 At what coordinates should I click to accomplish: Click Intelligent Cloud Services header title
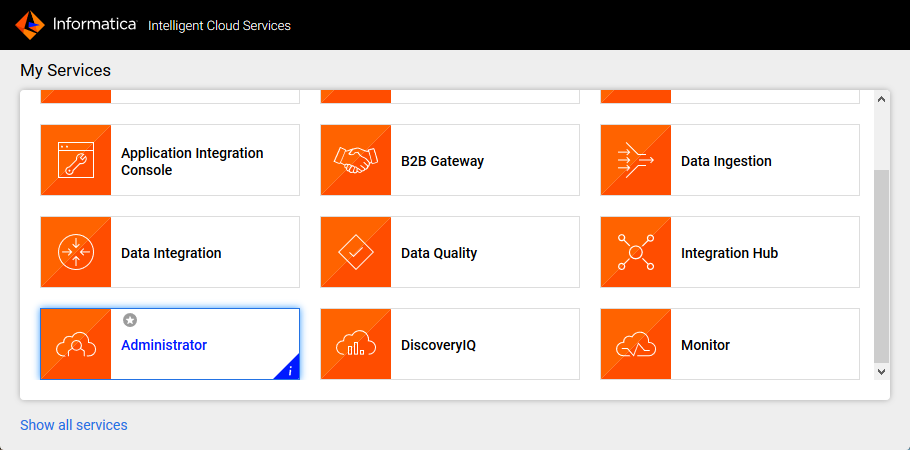219,25
